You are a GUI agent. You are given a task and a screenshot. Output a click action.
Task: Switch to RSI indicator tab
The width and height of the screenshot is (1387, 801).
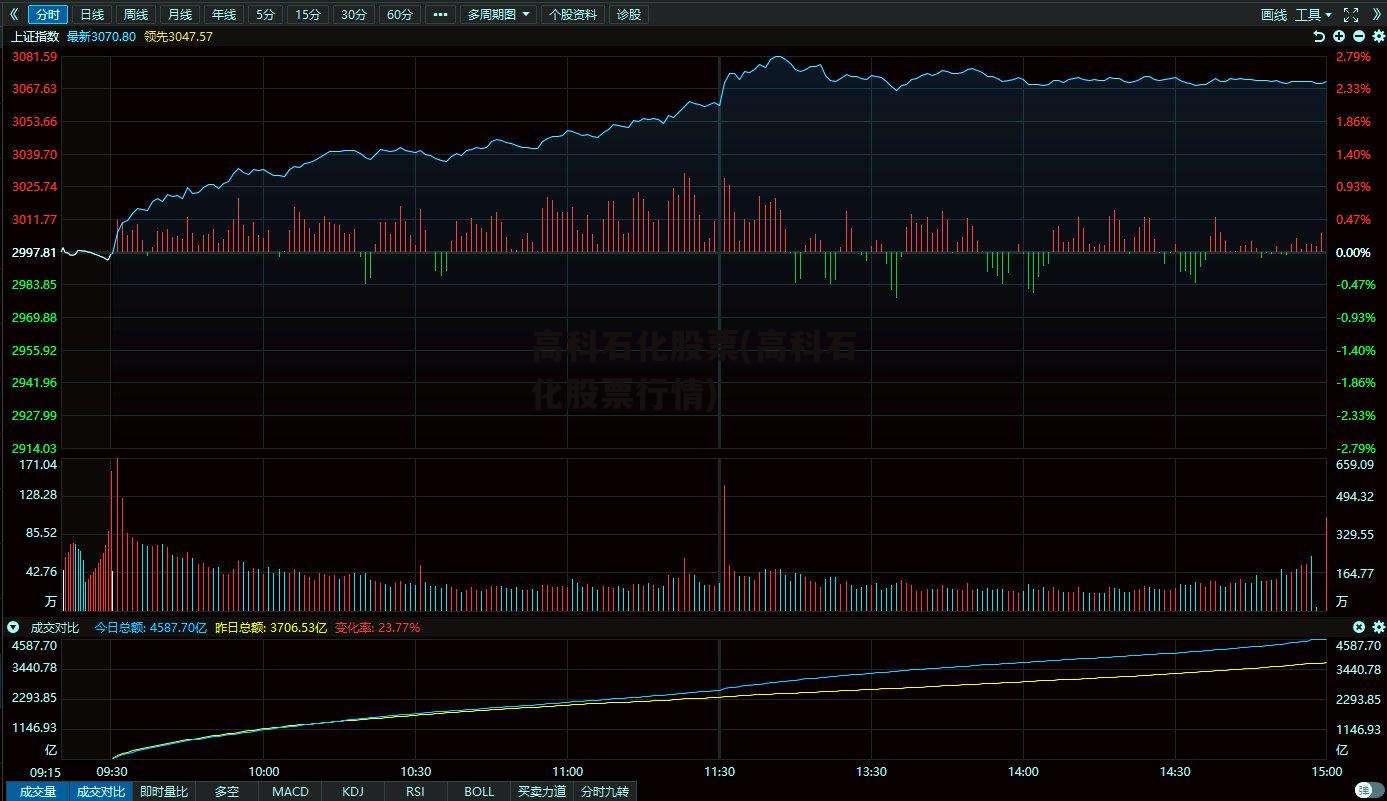pyautogui.click(x=415, y=791)
